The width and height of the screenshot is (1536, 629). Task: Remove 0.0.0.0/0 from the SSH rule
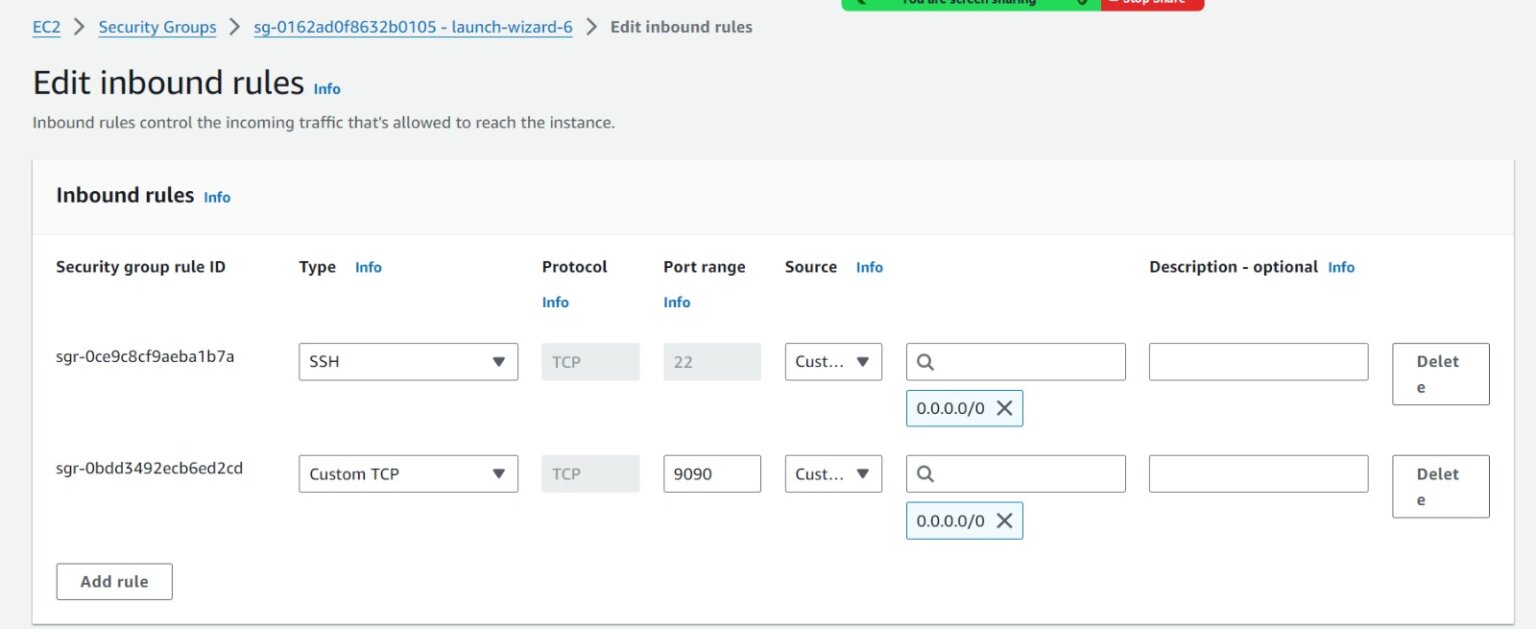tap(1004, 408)
